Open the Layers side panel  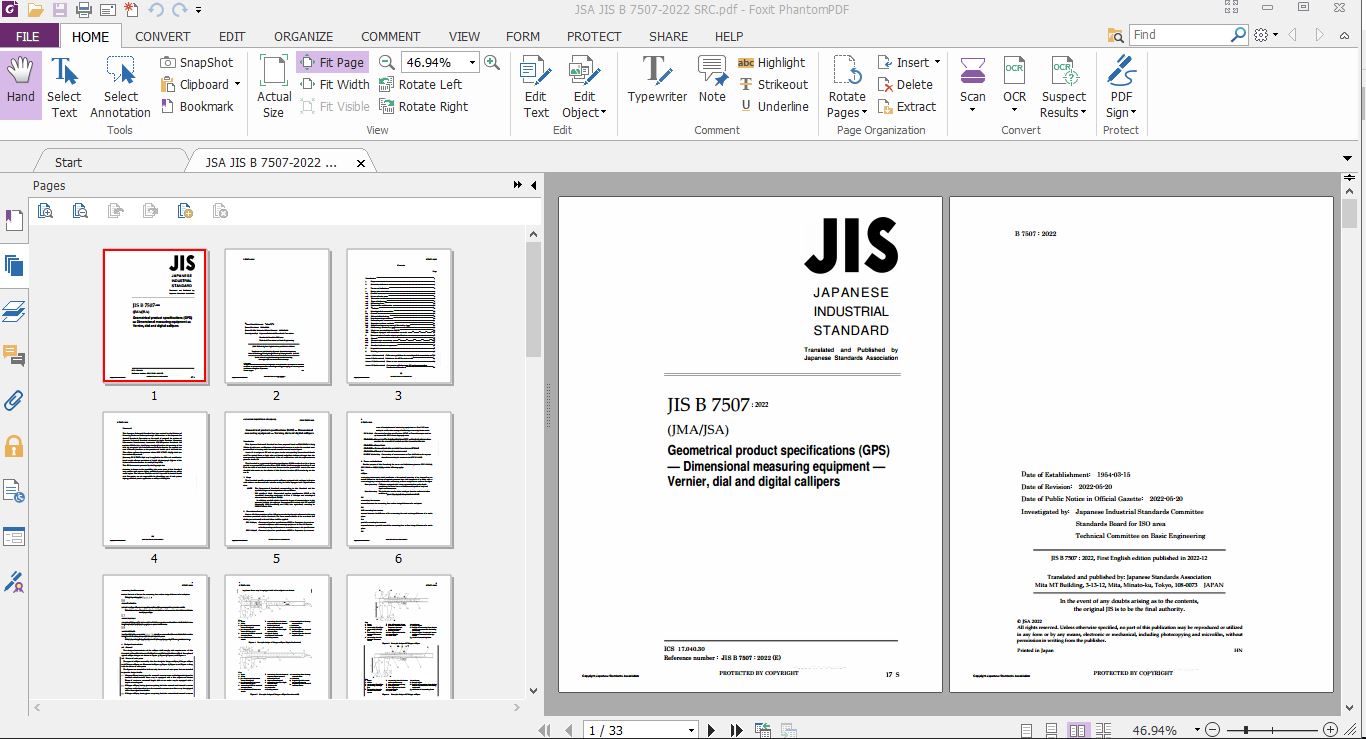(14, 311)
